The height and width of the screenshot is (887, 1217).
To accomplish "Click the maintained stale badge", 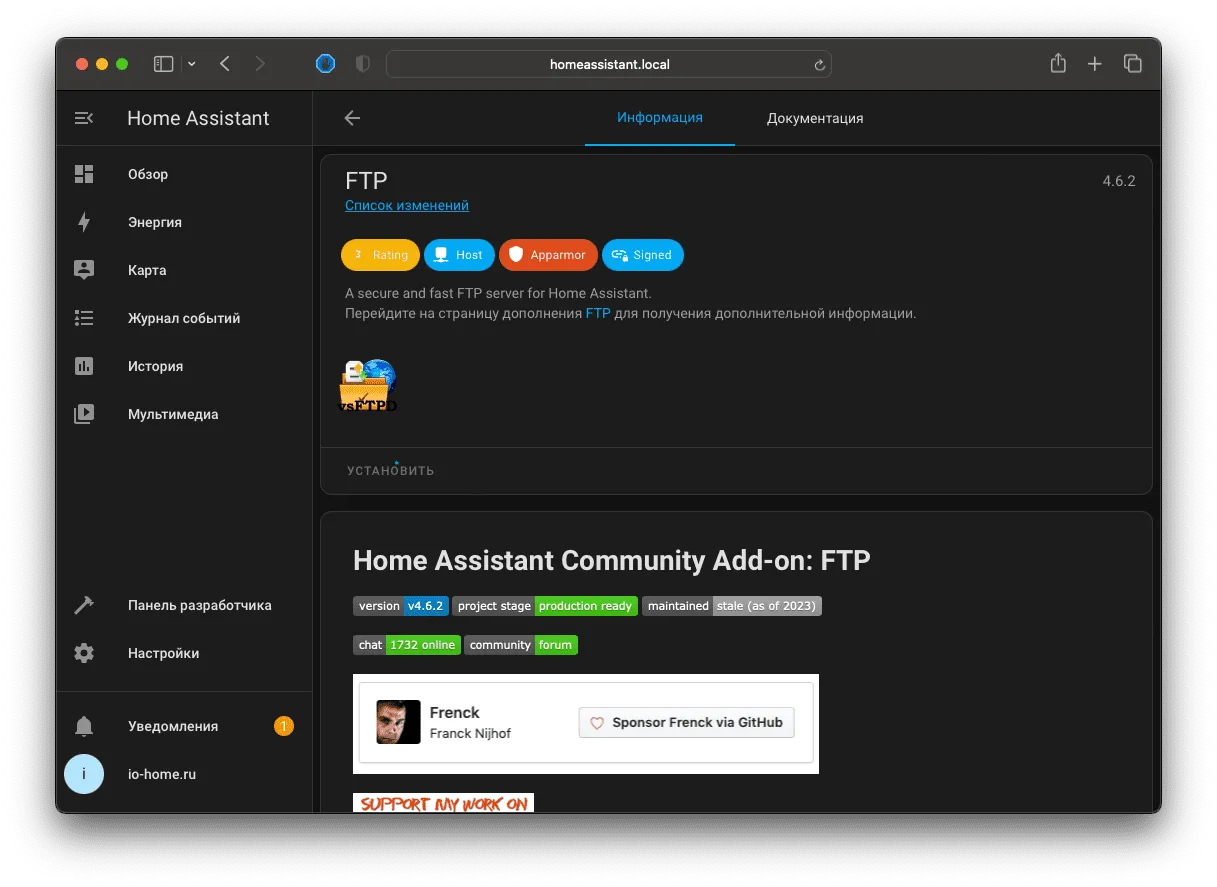I will pos(732,606).
